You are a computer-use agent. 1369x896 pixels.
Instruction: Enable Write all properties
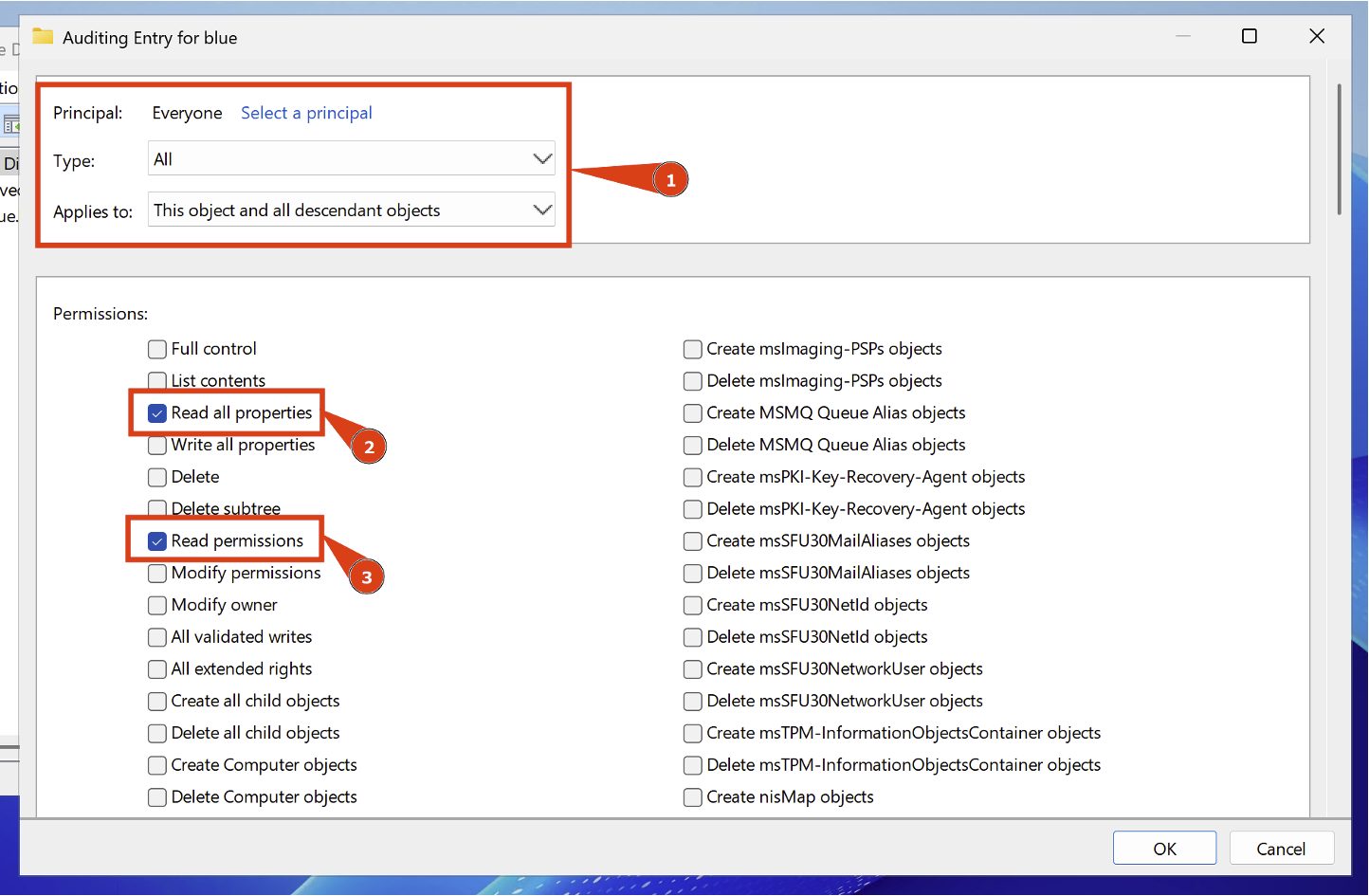[x=156, y=445]
